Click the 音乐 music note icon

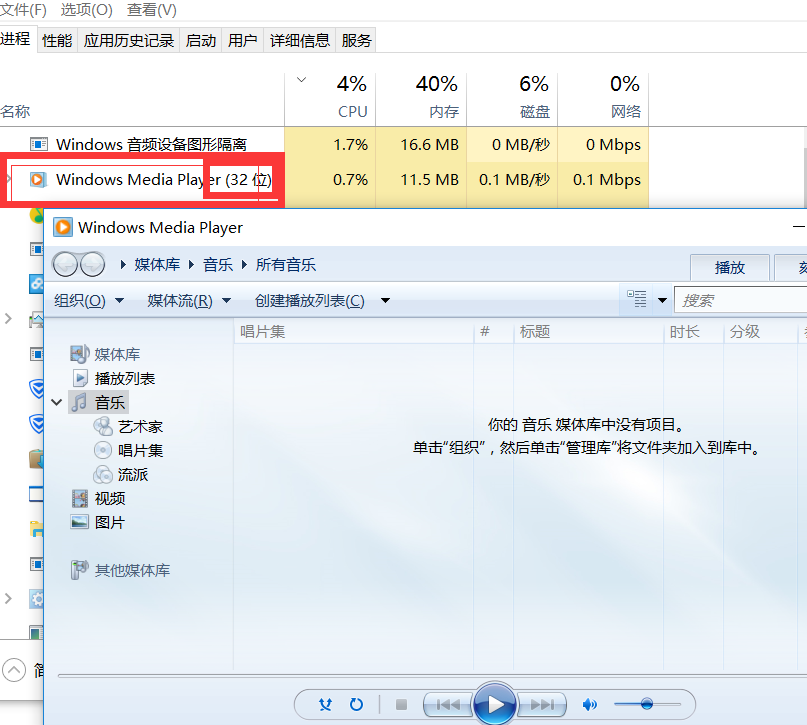(x=79, y=402)
